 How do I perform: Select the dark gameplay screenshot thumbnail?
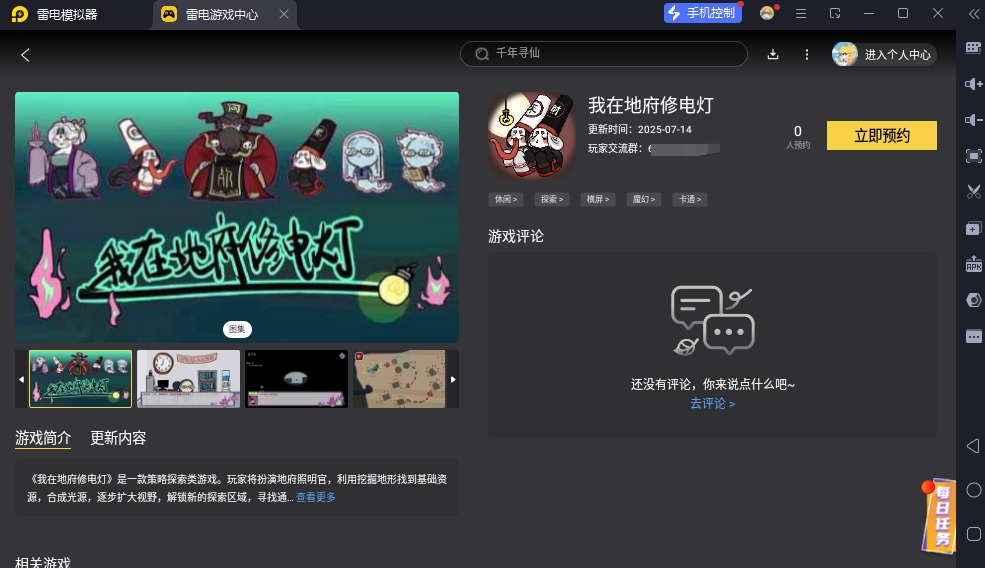(x=297, y=379)
